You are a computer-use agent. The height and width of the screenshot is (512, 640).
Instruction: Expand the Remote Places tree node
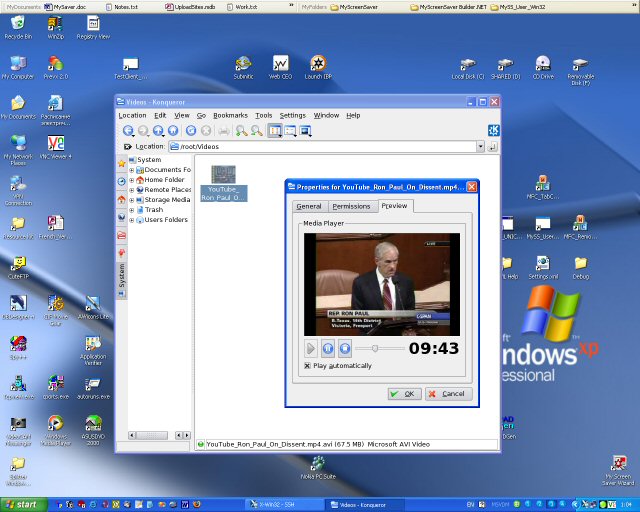pyautogui.click(x=131, y=190)
